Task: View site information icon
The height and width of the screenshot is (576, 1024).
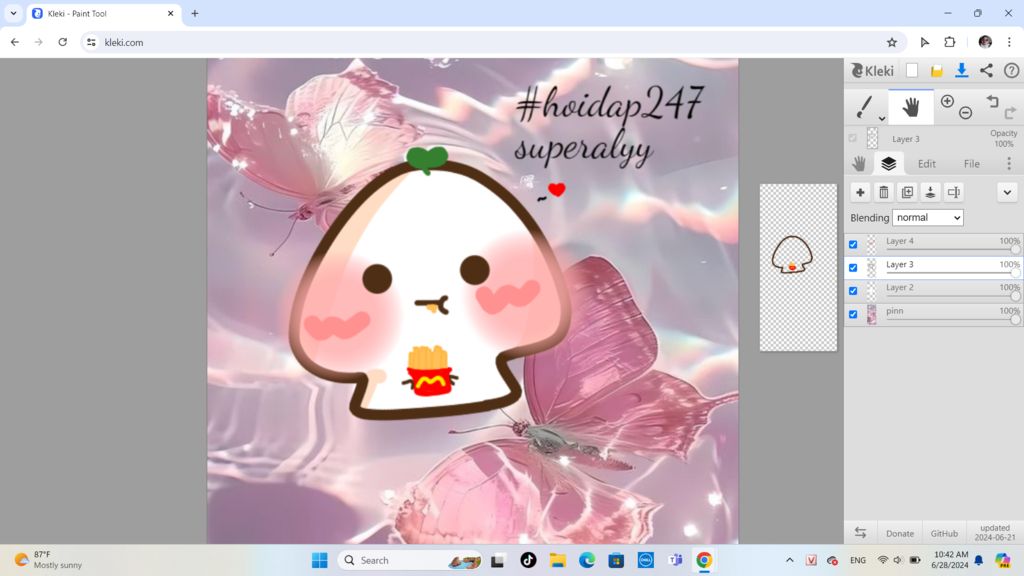Action: pos(91,42)
